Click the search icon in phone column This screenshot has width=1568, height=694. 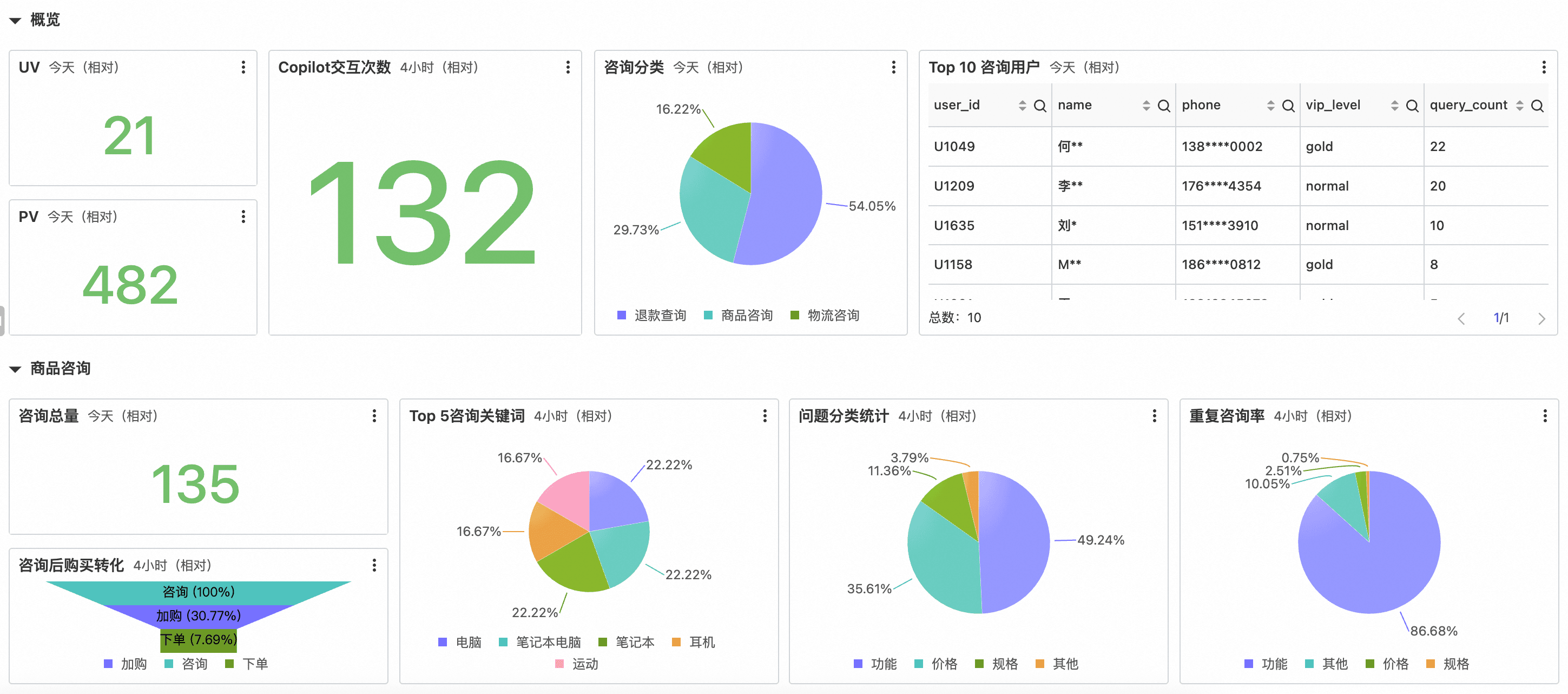click(1288, 106)
